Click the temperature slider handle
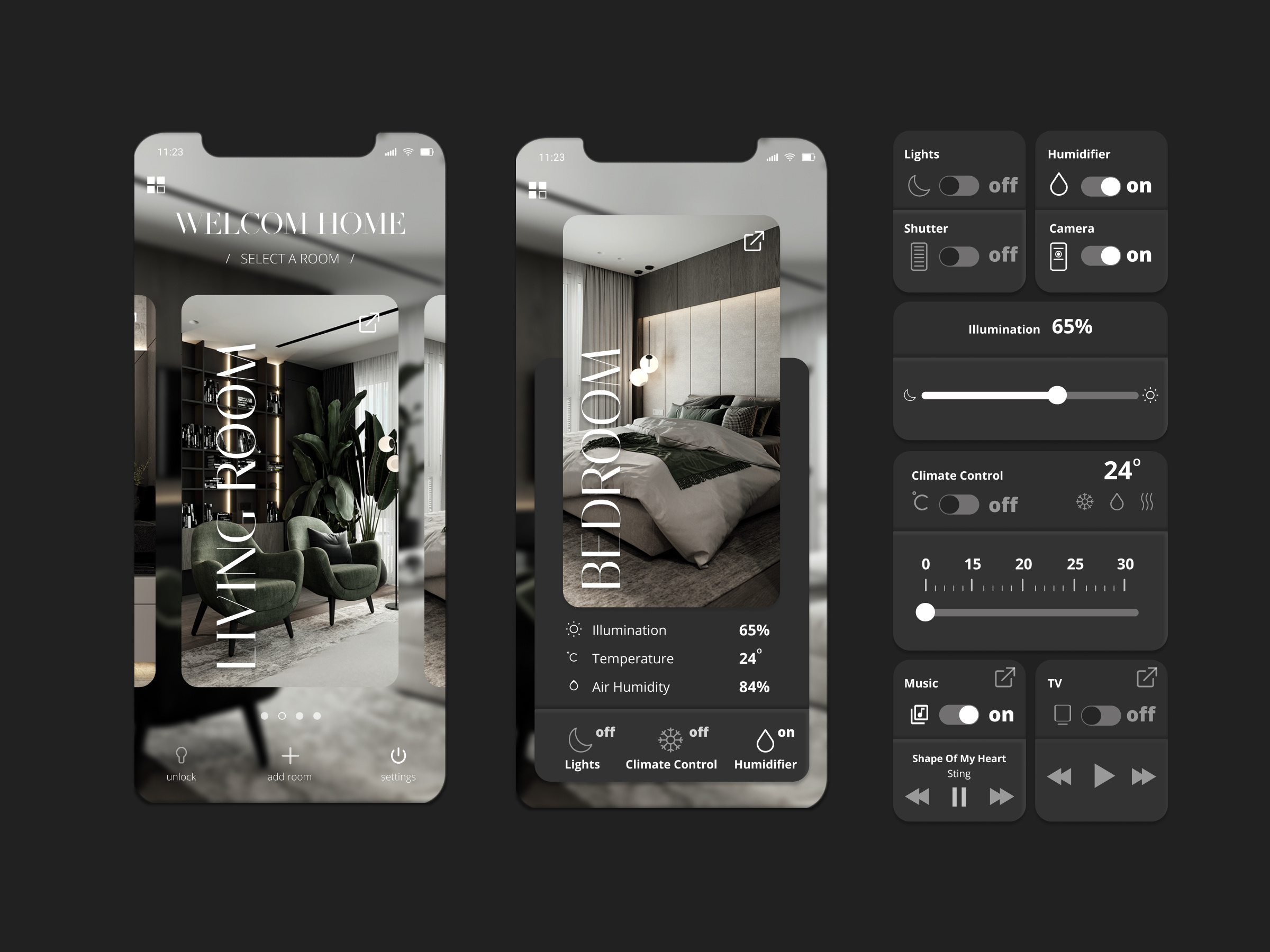1270x952 pixels. 925,612
